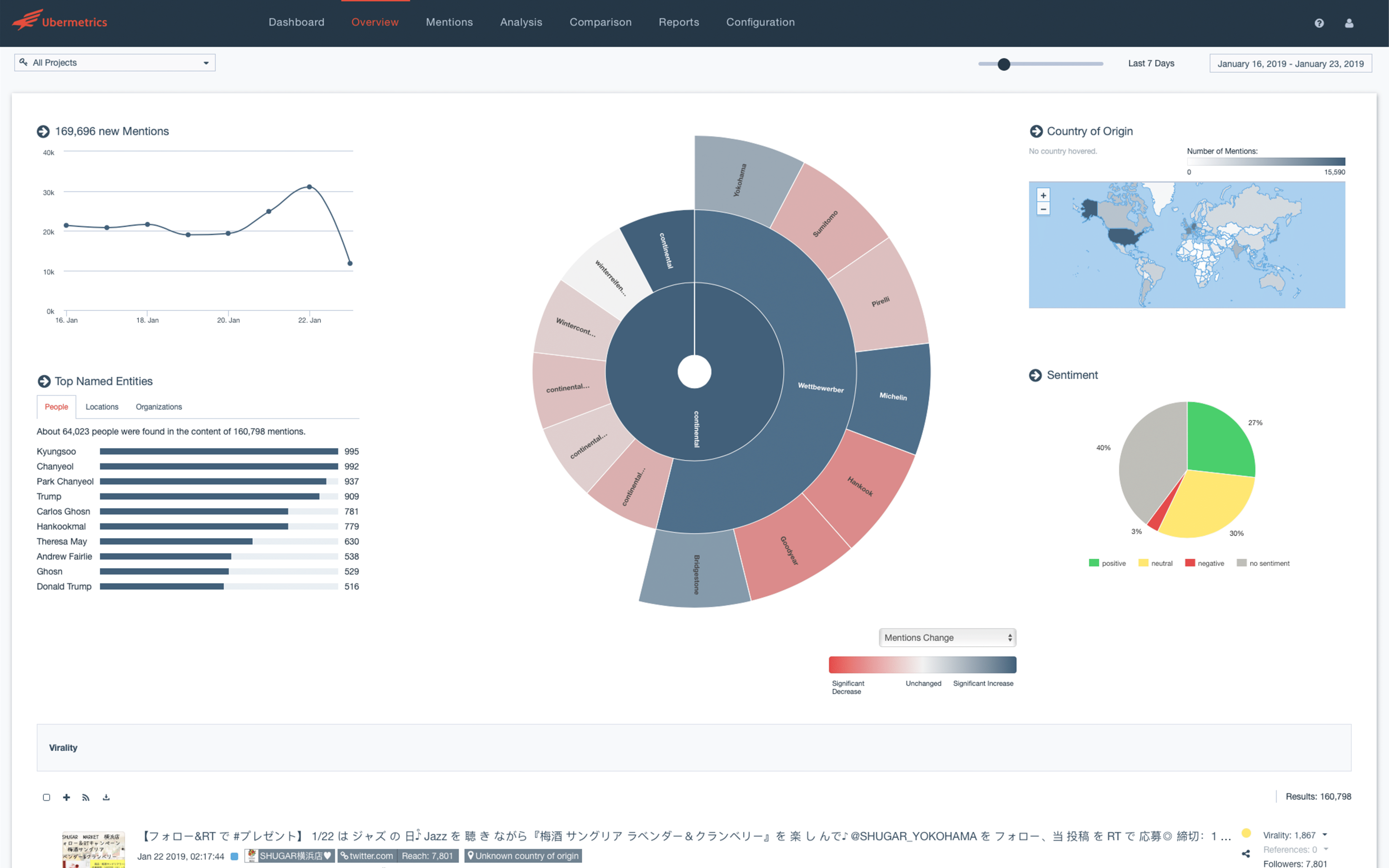Screen dimensions: 1389x868
Task: Click the download export icon above results
Action: coord(106,797)
